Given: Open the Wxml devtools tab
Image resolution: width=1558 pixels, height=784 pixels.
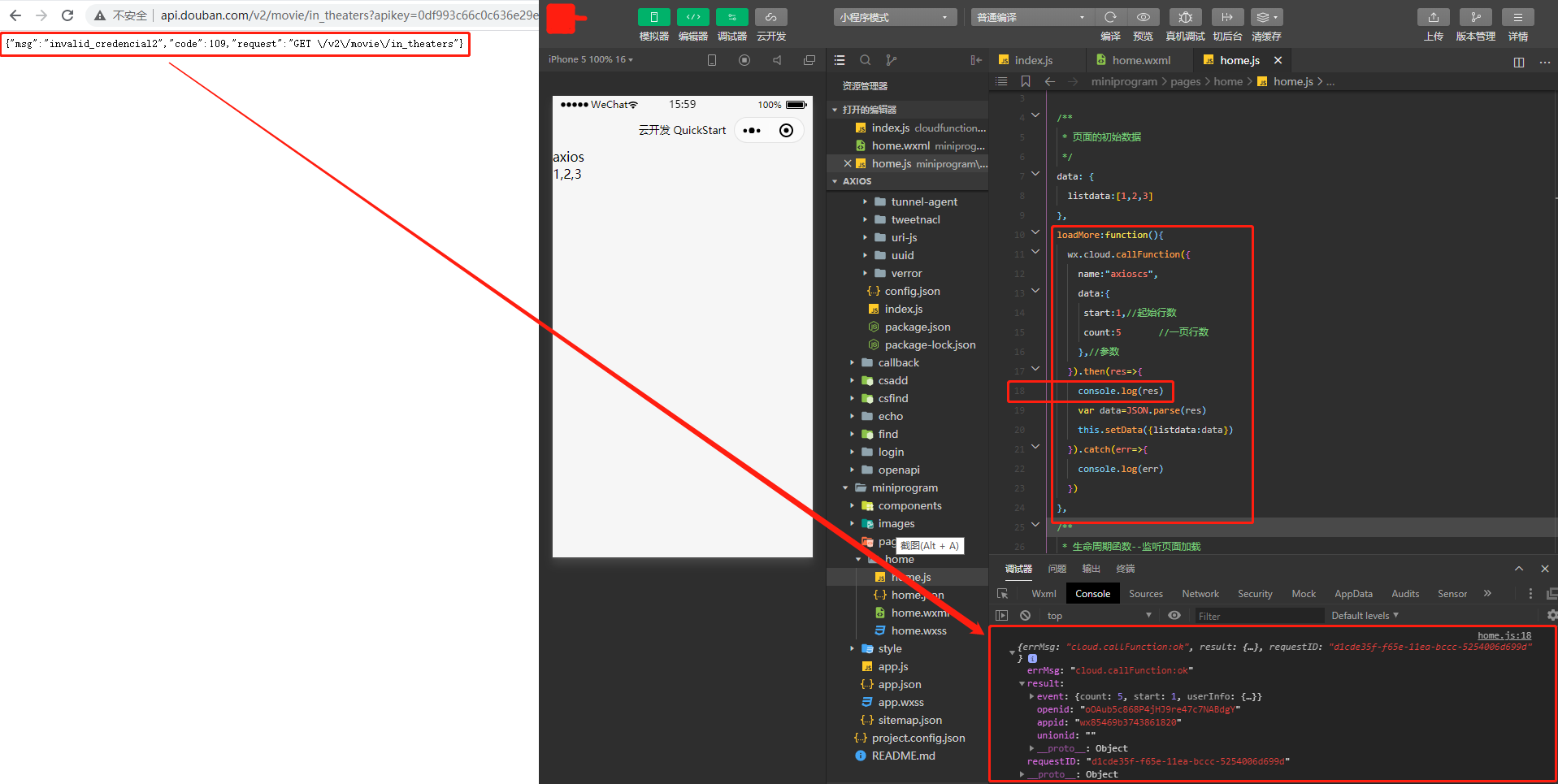Looking at the screenshot, I should pyautogui.click(x=1044, y=594).
